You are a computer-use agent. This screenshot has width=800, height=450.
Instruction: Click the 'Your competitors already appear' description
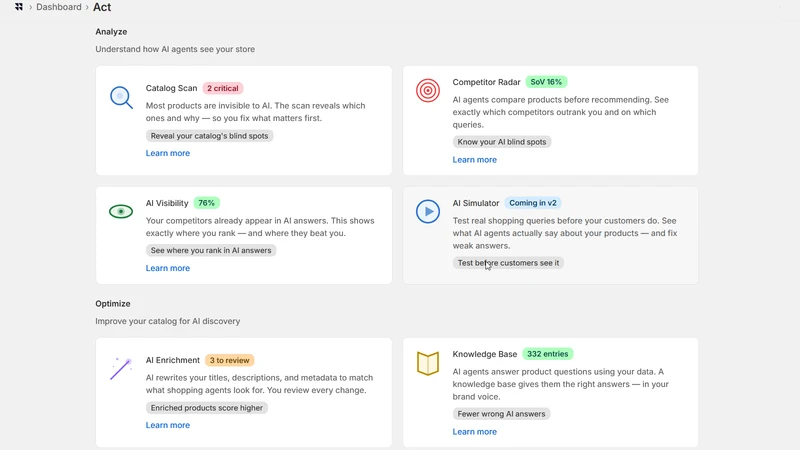coord(260,227)
